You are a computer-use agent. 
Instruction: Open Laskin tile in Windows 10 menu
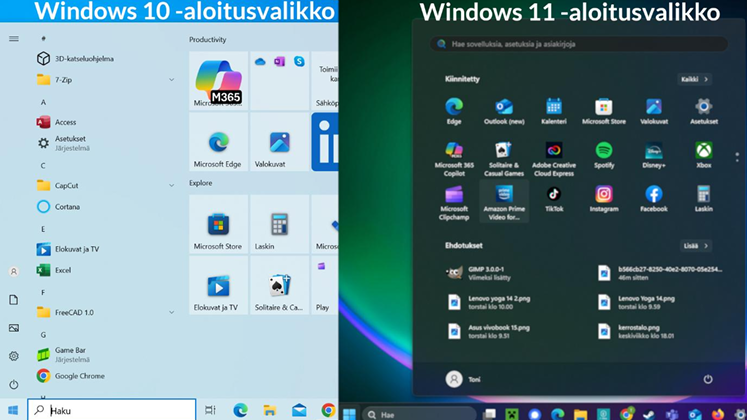point(279,224)
